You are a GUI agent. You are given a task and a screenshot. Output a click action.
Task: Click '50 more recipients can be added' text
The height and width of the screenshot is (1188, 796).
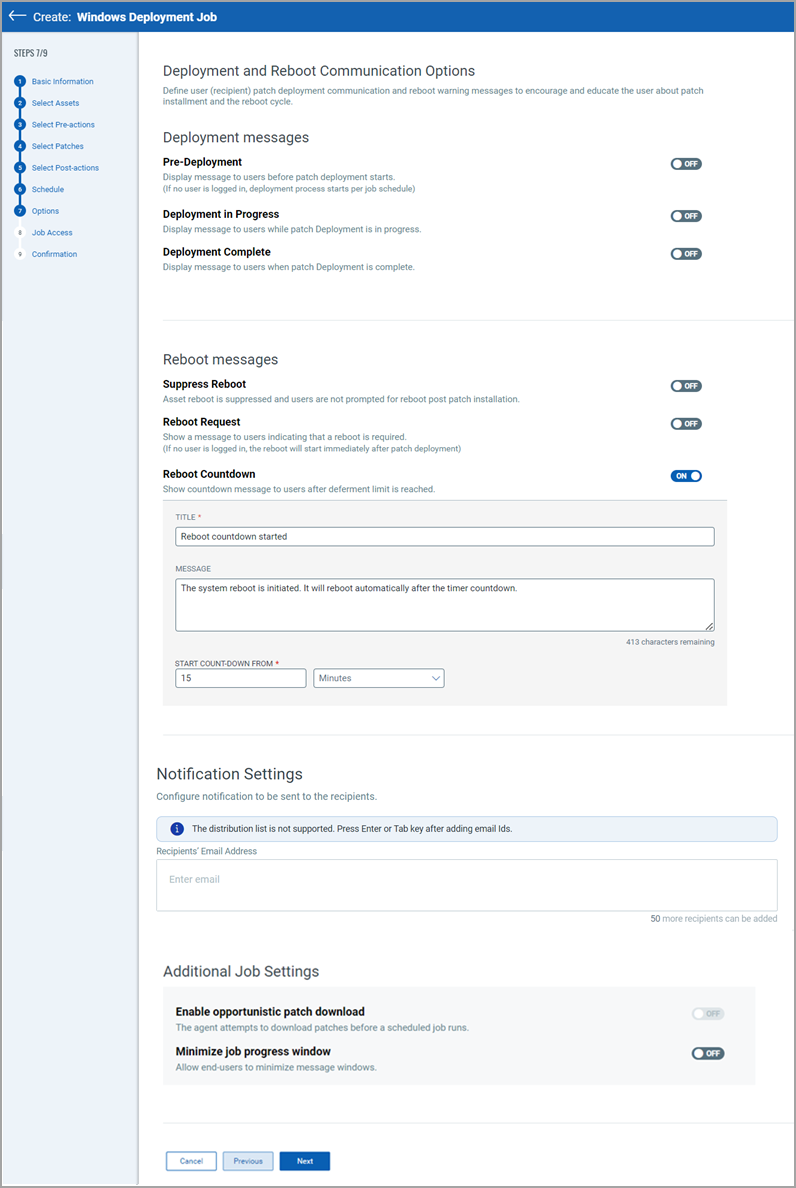point(713,918)
